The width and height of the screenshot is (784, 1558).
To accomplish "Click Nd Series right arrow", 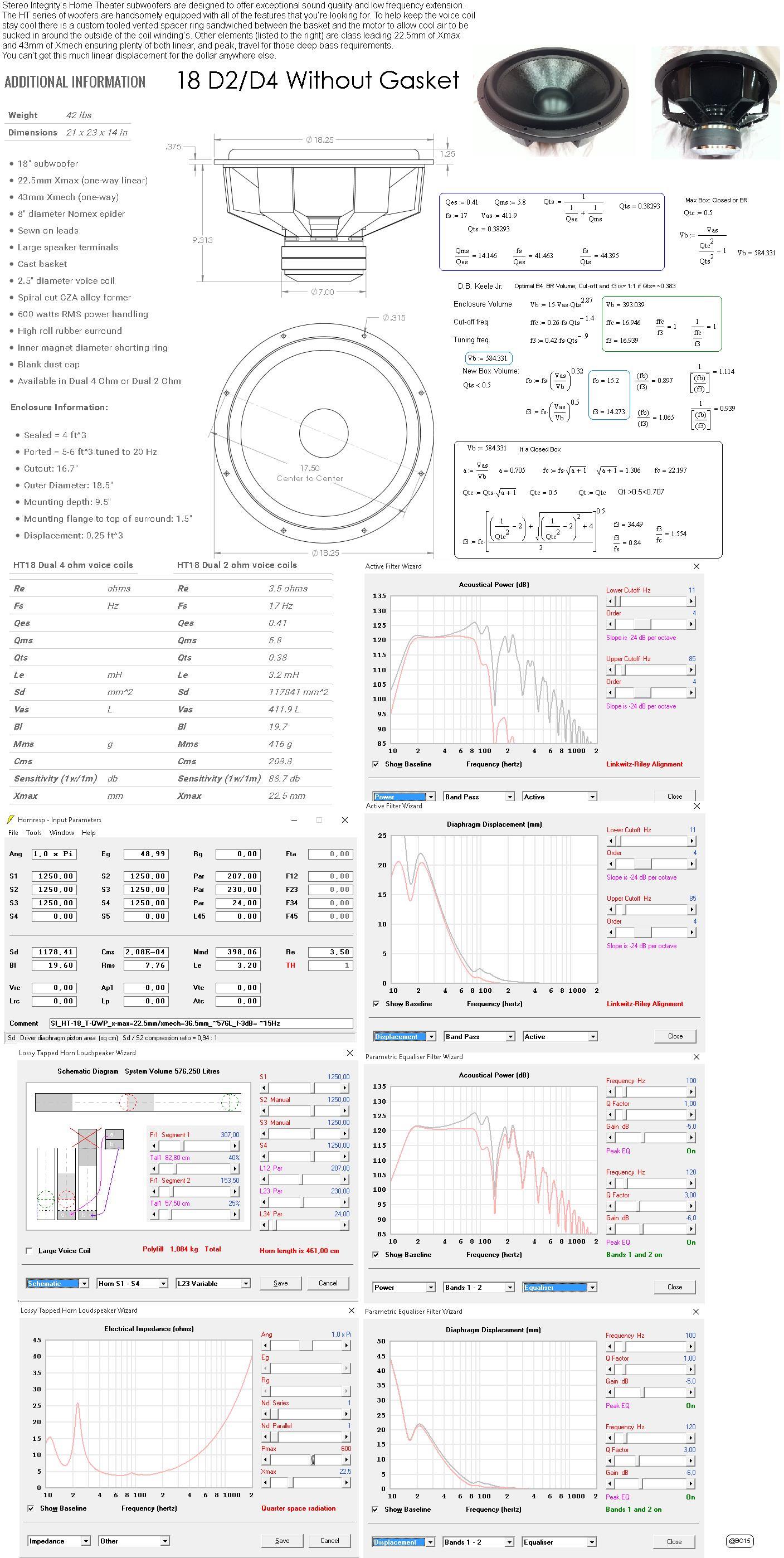I will 347,1414.
